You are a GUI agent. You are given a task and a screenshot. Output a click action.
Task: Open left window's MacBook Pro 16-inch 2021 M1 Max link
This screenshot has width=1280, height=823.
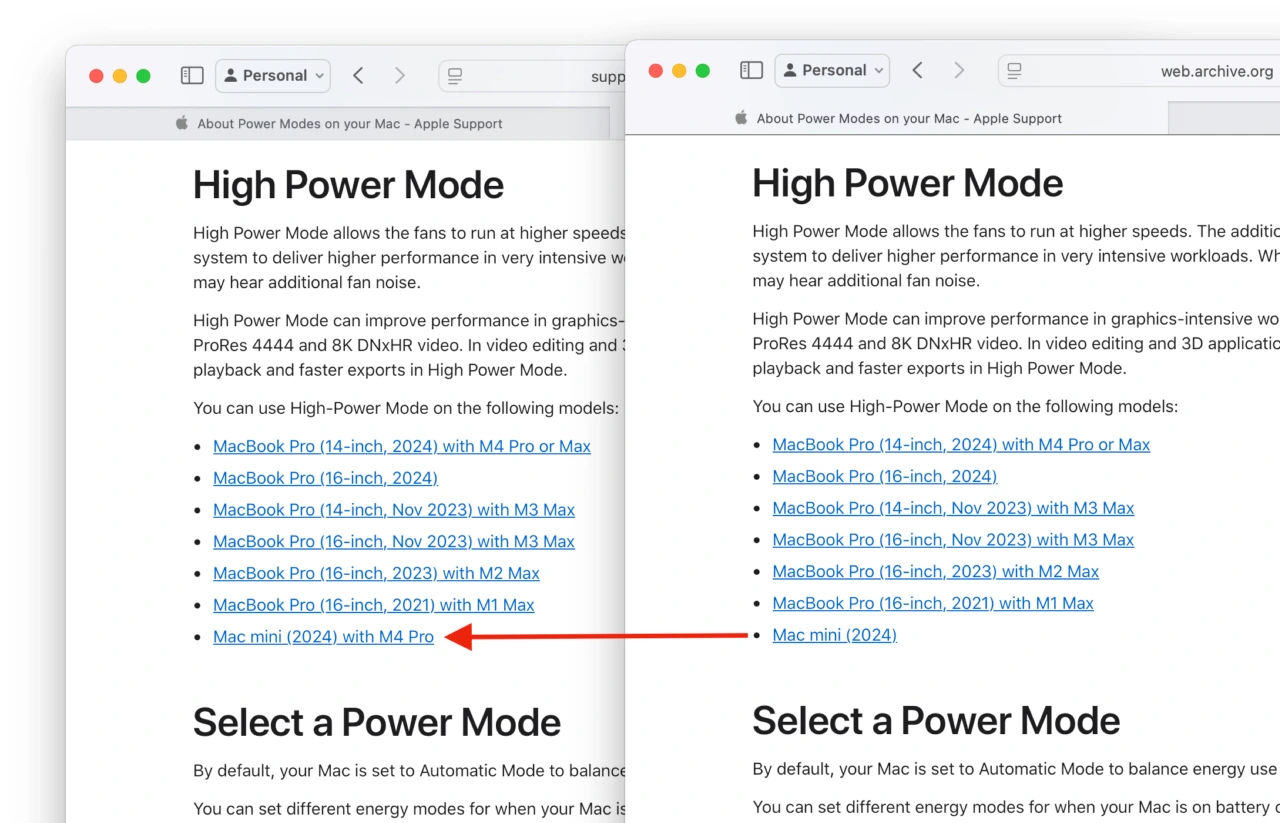click(x=373, y=605)
